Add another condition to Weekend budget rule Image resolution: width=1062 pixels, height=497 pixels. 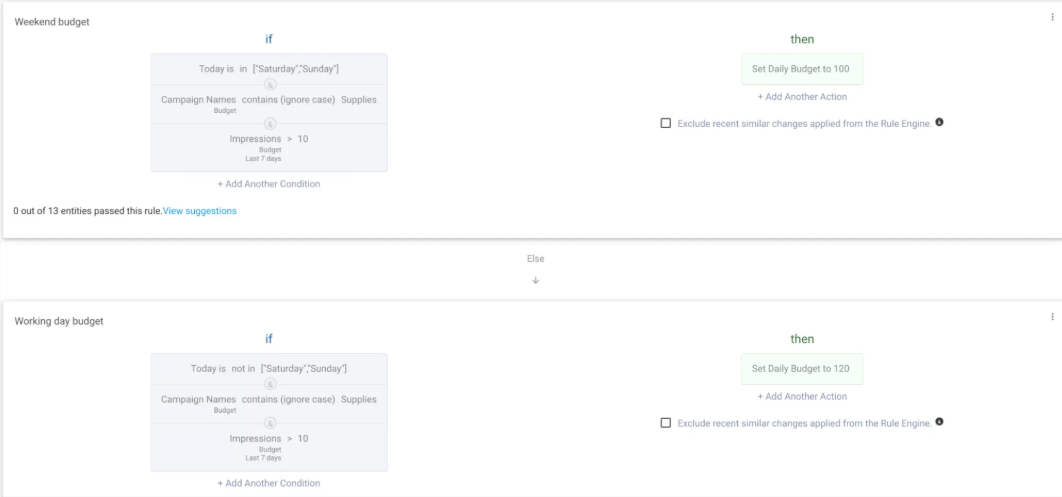pos(269,184)
